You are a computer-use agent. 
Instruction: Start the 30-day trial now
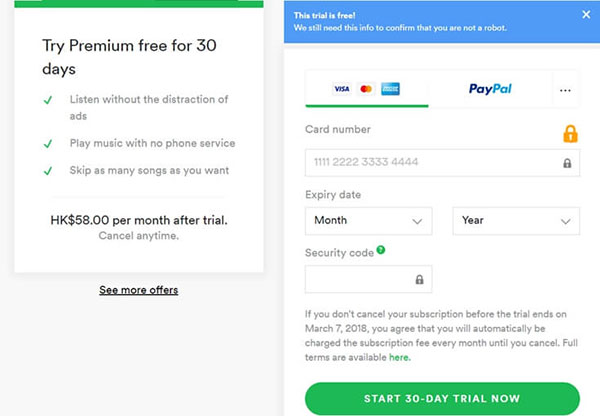tap(442, 398)
